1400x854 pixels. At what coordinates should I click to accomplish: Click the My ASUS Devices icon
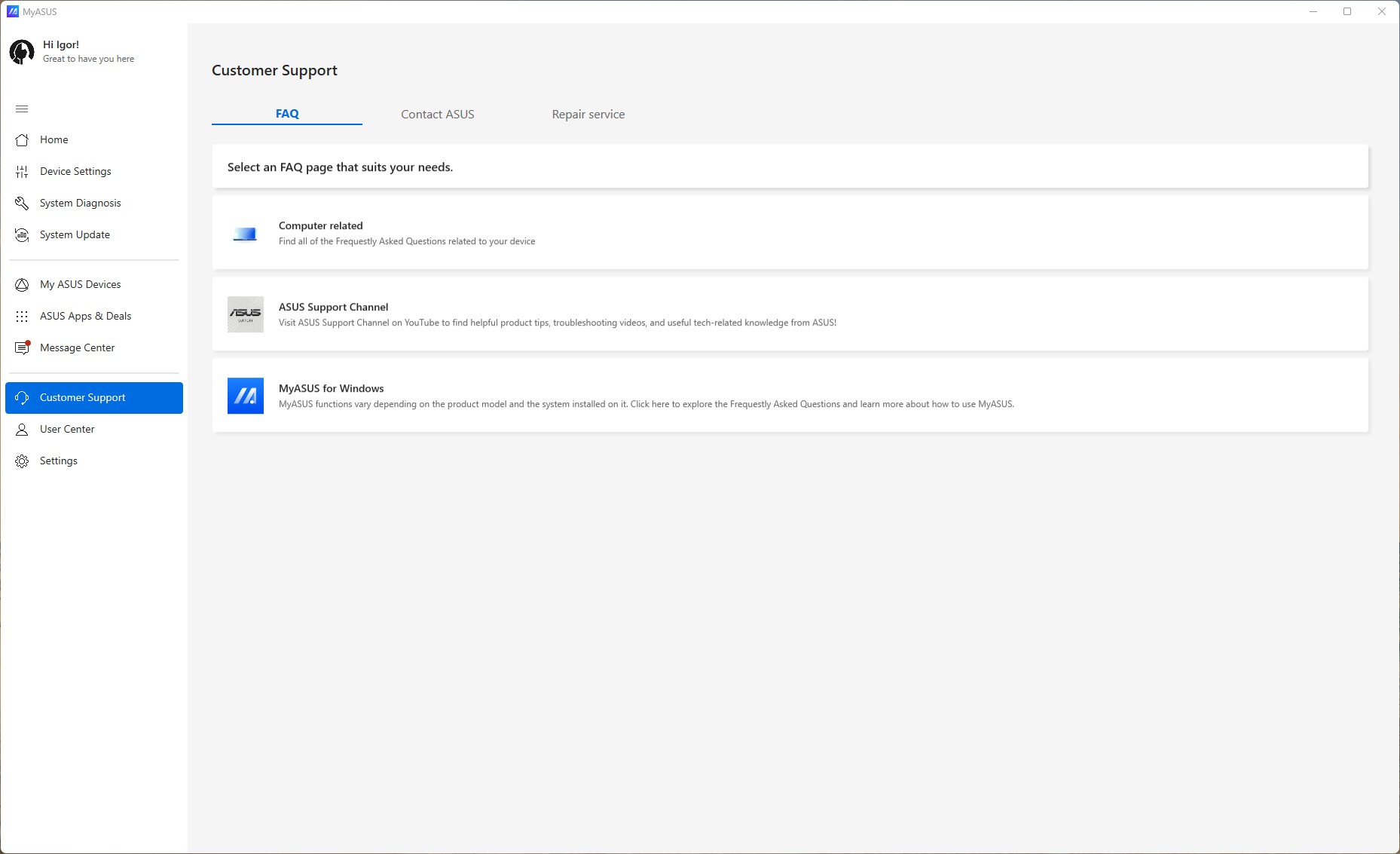click(22, 285)
